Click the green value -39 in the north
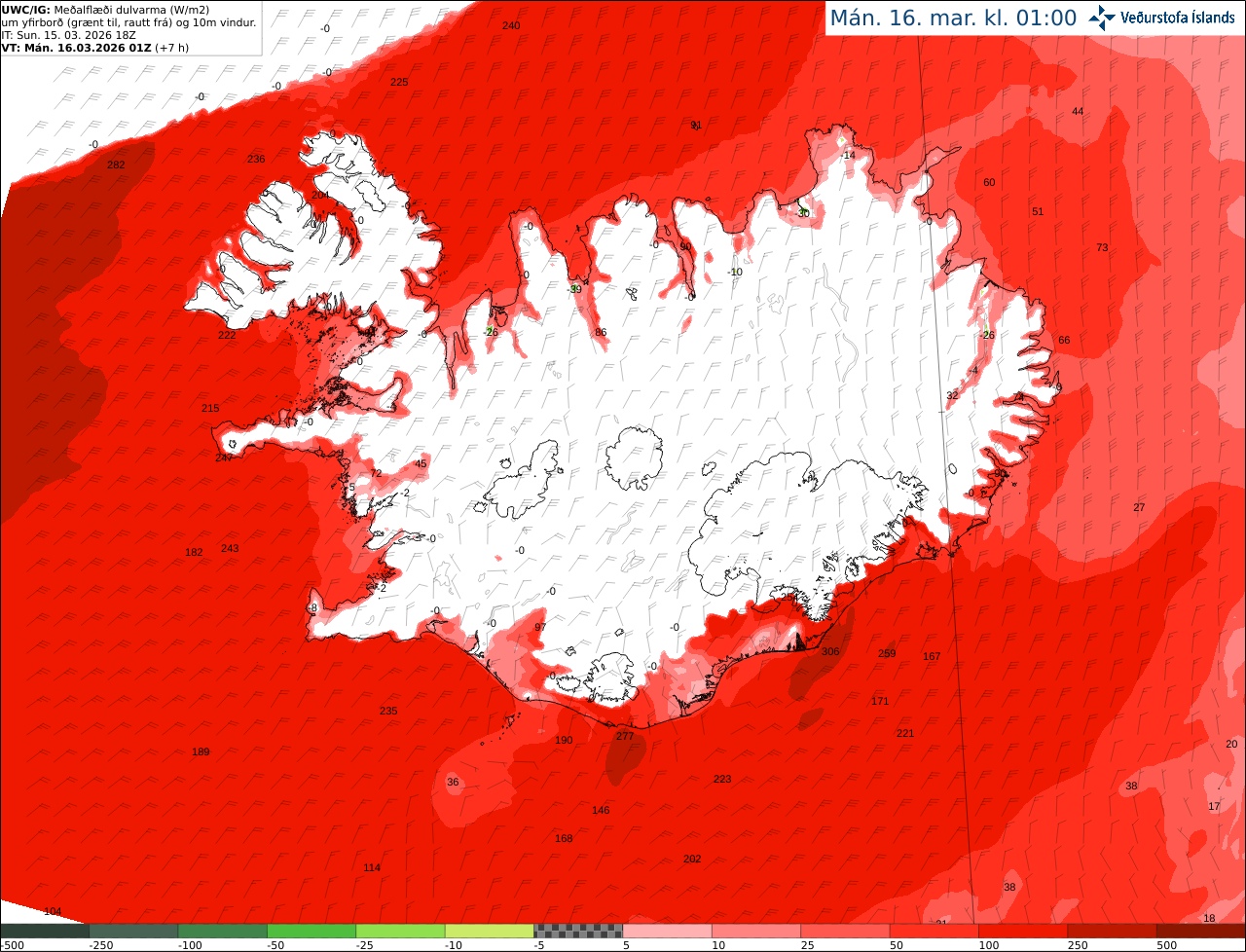This screenshot has width=1246, height=952. pyautogui.click(x=574, y=289)
